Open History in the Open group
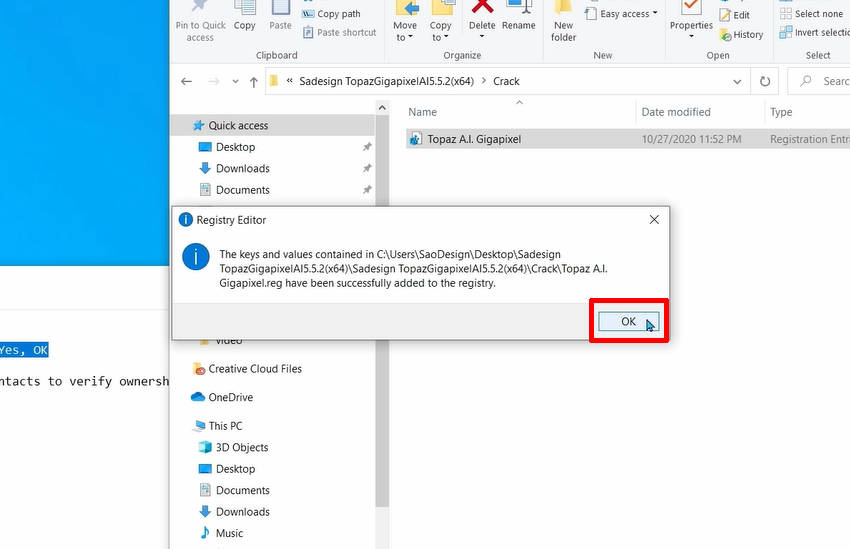The height and width of the screenshot is (549, 850). coord(741,35)
